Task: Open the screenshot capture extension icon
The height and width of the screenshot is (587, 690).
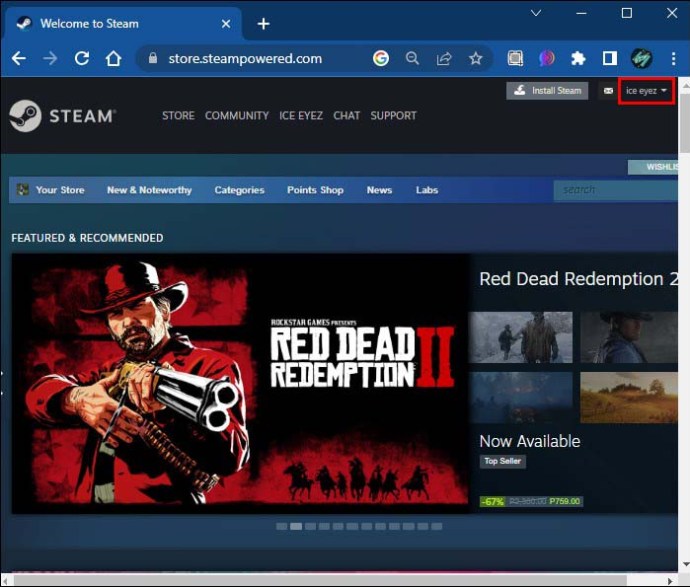Action: (x=515, y=58)
